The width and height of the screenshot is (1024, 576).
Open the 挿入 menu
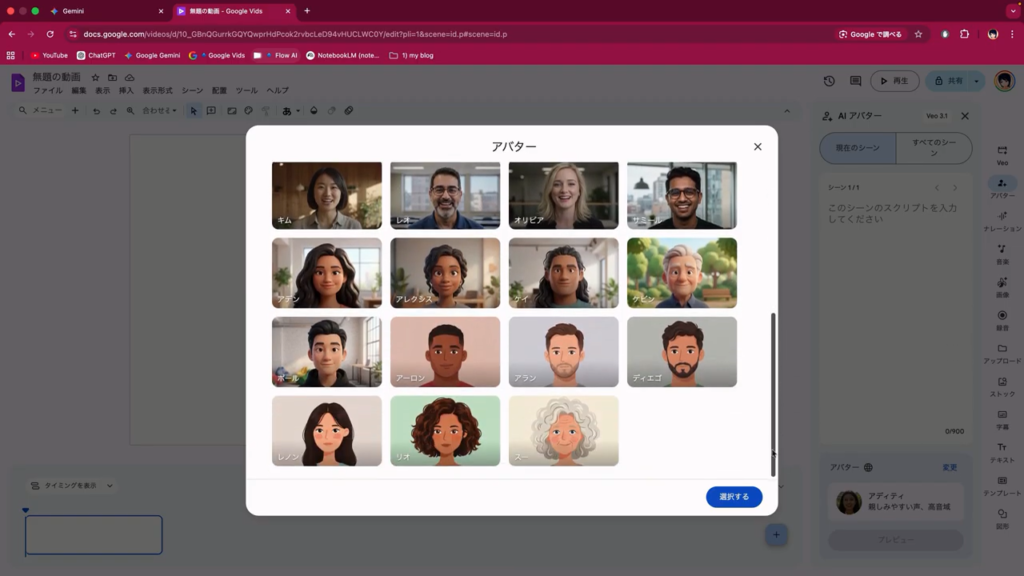pos(126,91)
